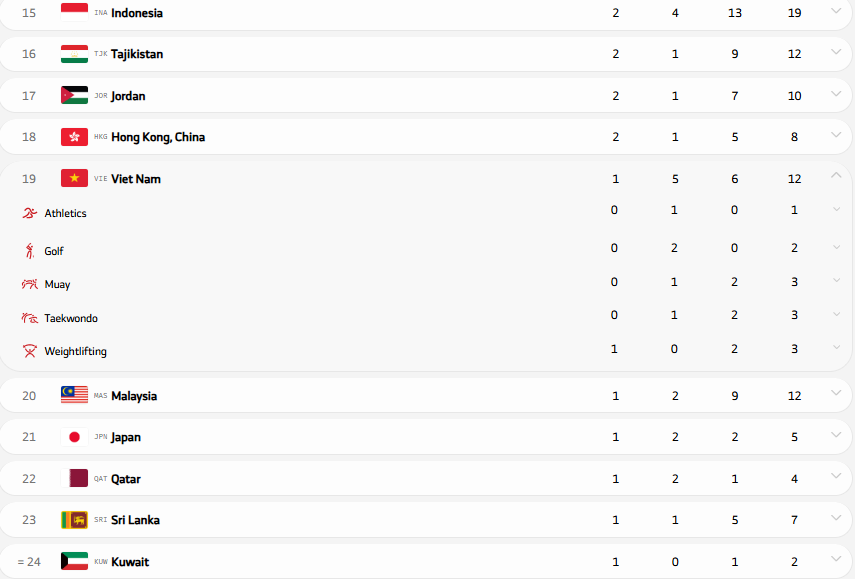855x579 pixels.
Task: Click the Japan flag icon
Action: coord(74,437)
